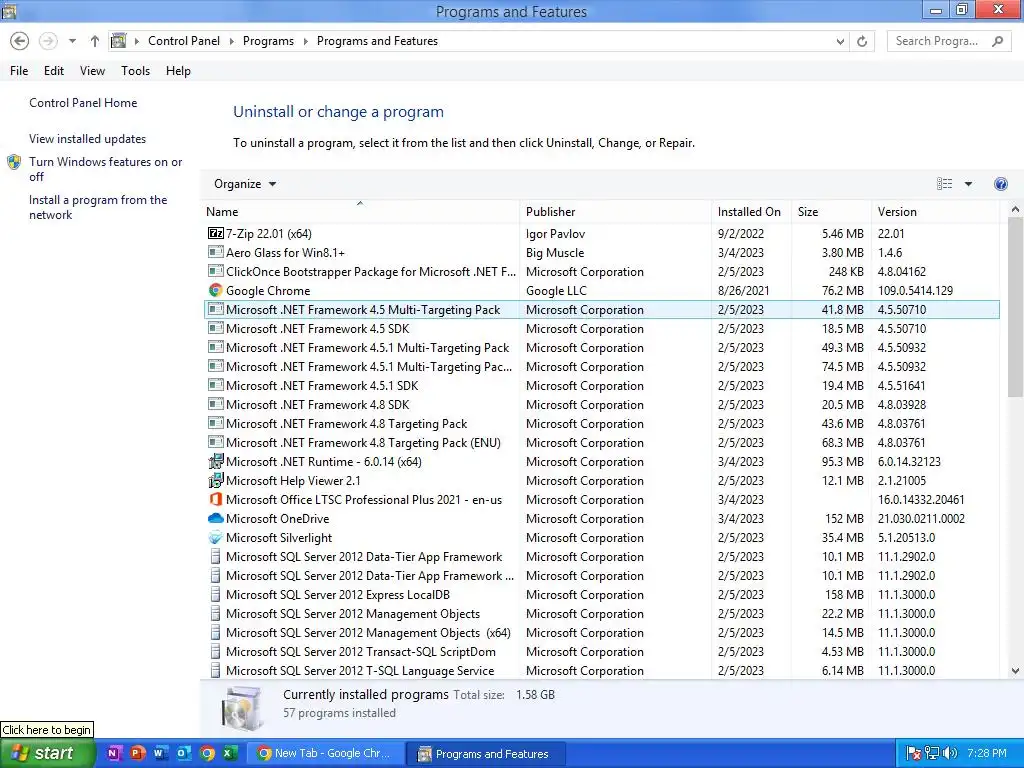The width and height of the screenshot is (1024, 768).
Task: Click the volume speaker tray icon
Action: tap(950, 753)
